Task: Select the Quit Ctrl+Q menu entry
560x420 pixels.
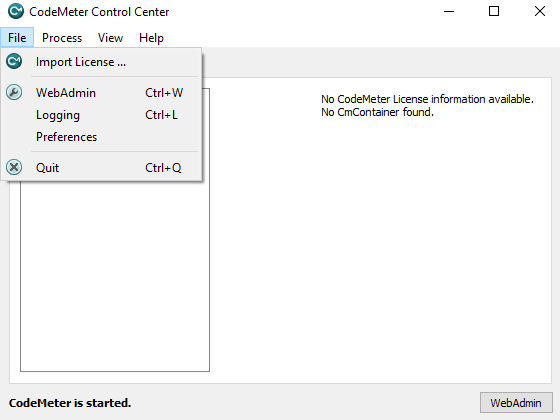Action: [x=102, y=168]
